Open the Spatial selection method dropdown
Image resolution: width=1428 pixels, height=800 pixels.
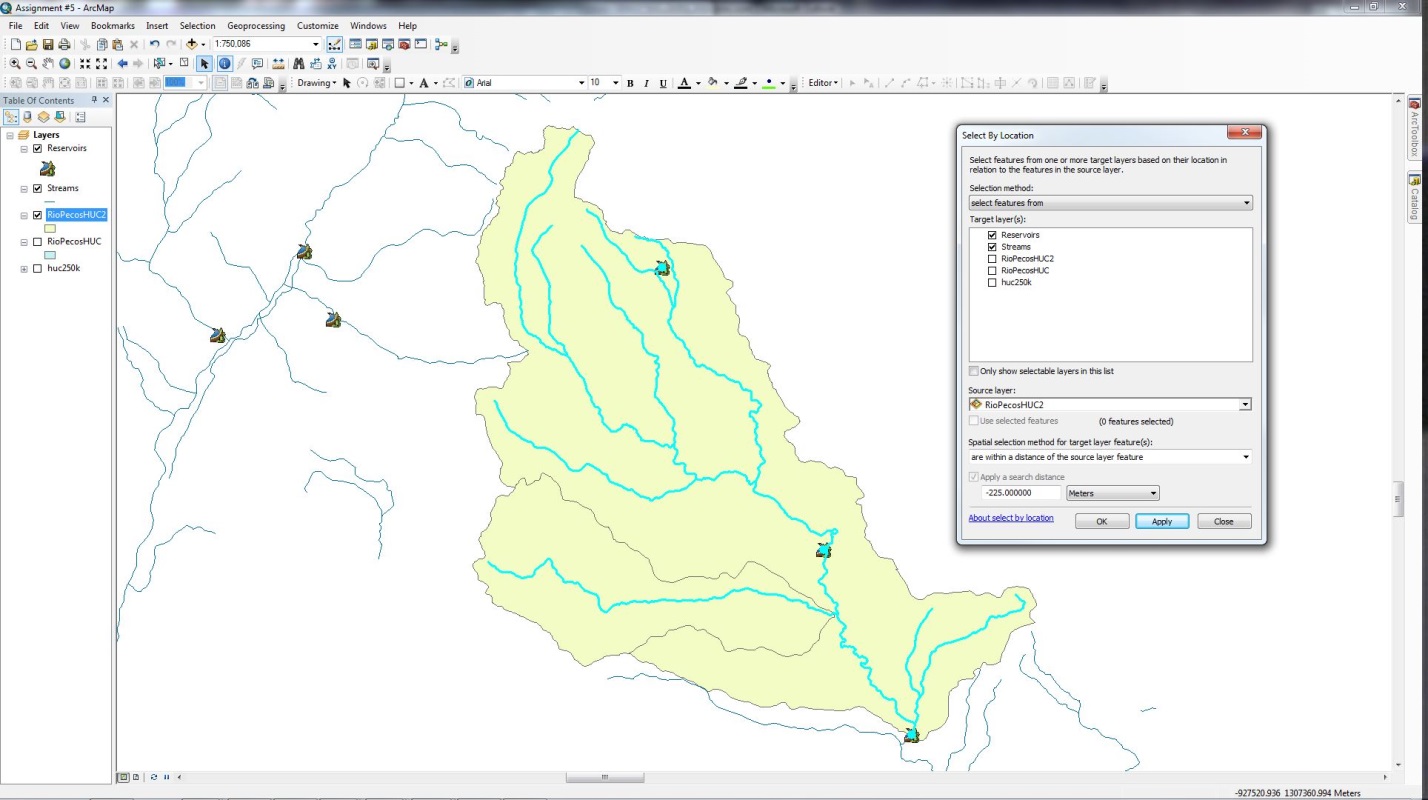pyautogui.click(x=1110, y=457)
